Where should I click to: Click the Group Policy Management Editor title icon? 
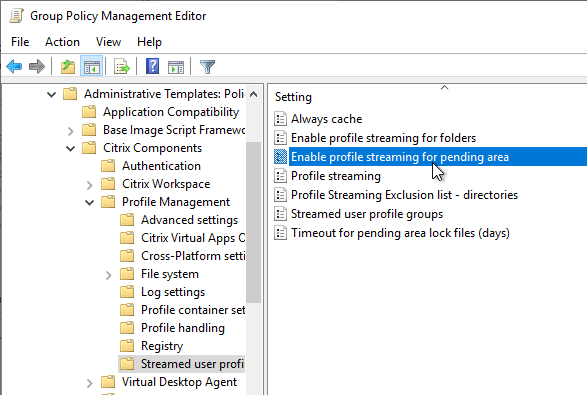[x=16, y=16]
